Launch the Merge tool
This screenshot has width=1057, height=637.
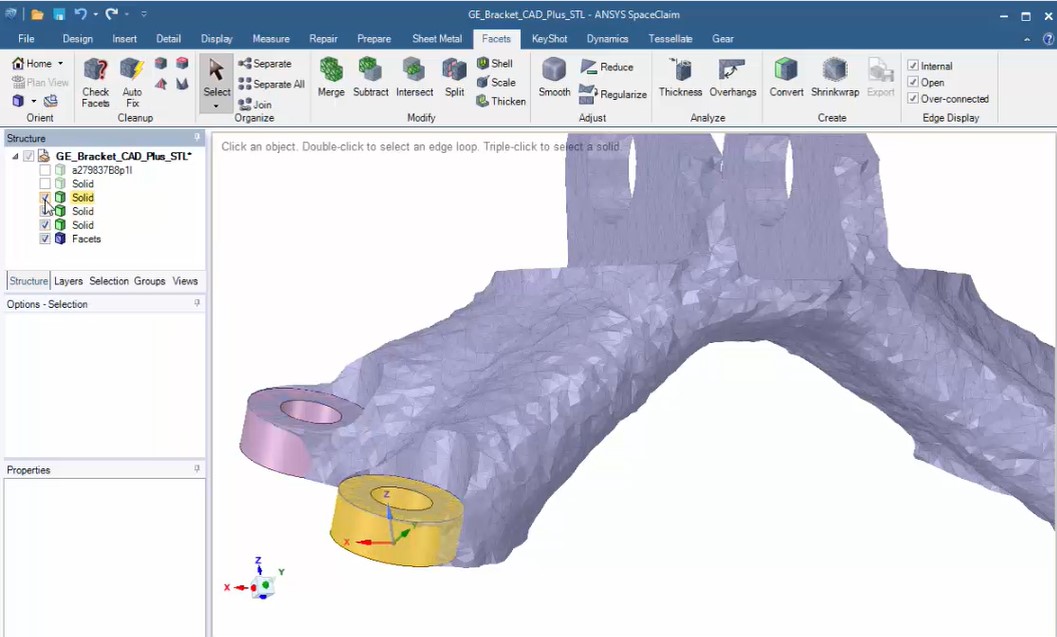coord(331,78)
